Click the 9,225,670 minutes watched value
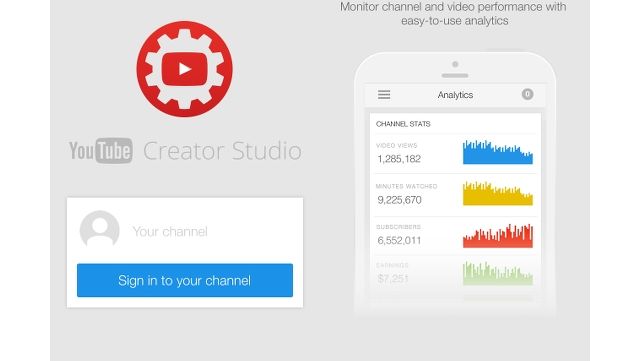The height and width of the screenshot is (361, 640). coord(399,200)
